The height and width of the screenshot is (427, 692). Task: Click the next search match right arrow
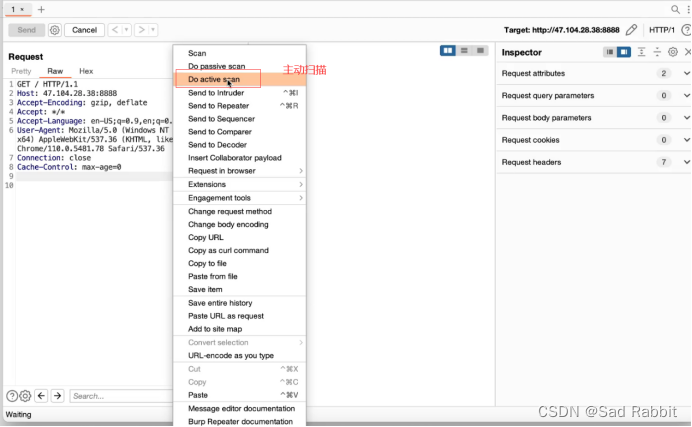click(x=57, y=396)
